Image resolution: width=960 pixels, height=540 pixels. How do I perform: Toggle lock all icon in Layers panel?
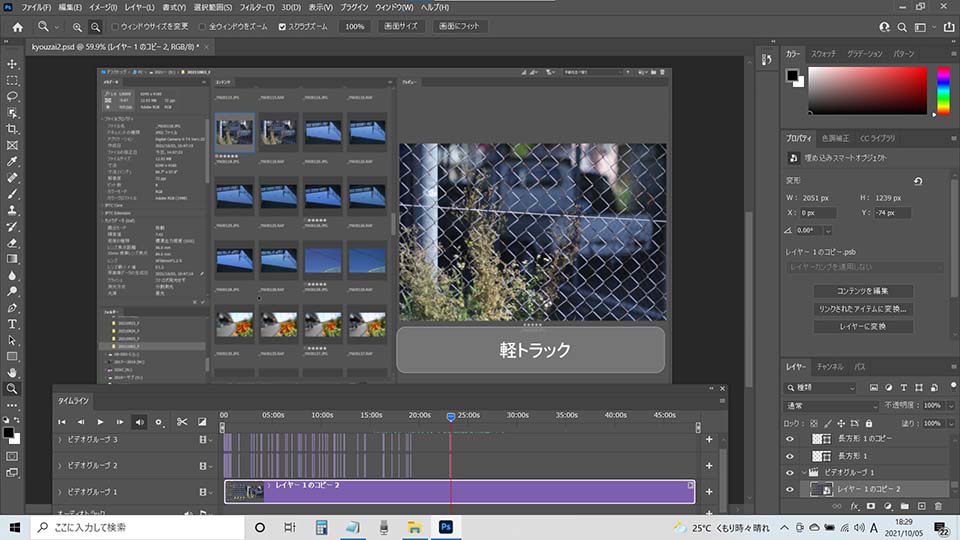click(x=868, y=423)
